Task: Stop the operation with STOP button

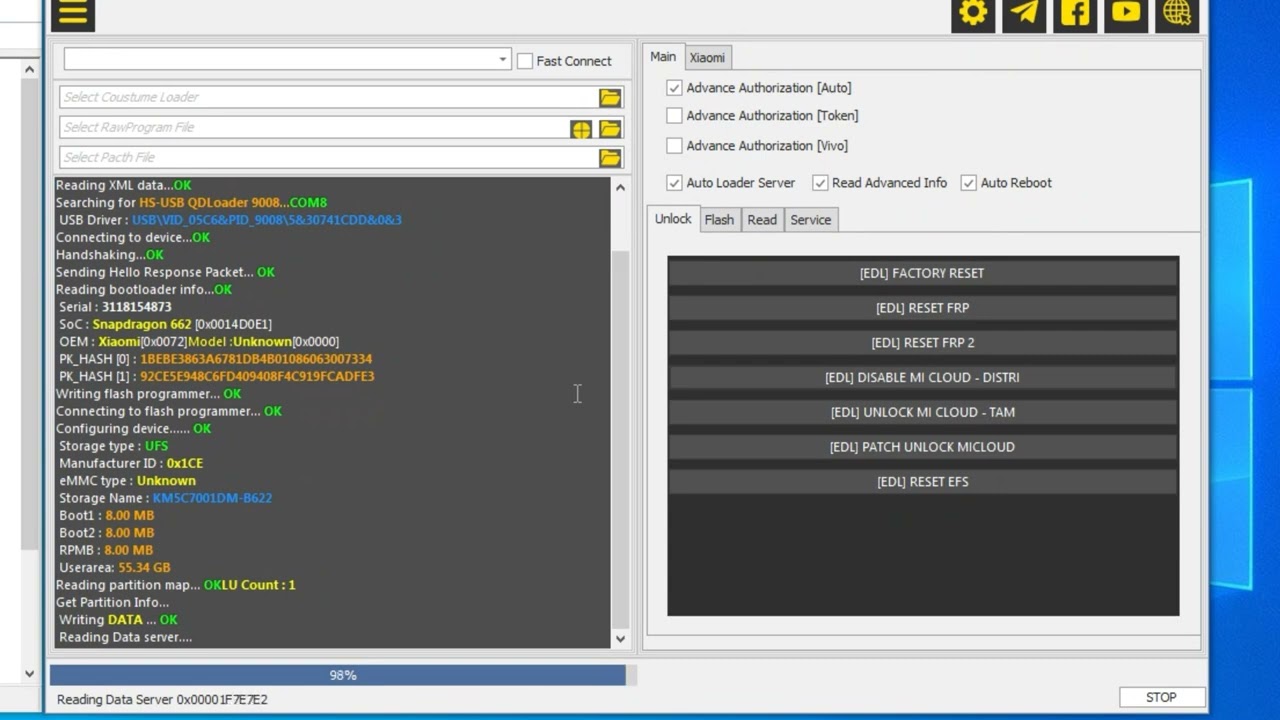Action: click(x=1161, y=698)
